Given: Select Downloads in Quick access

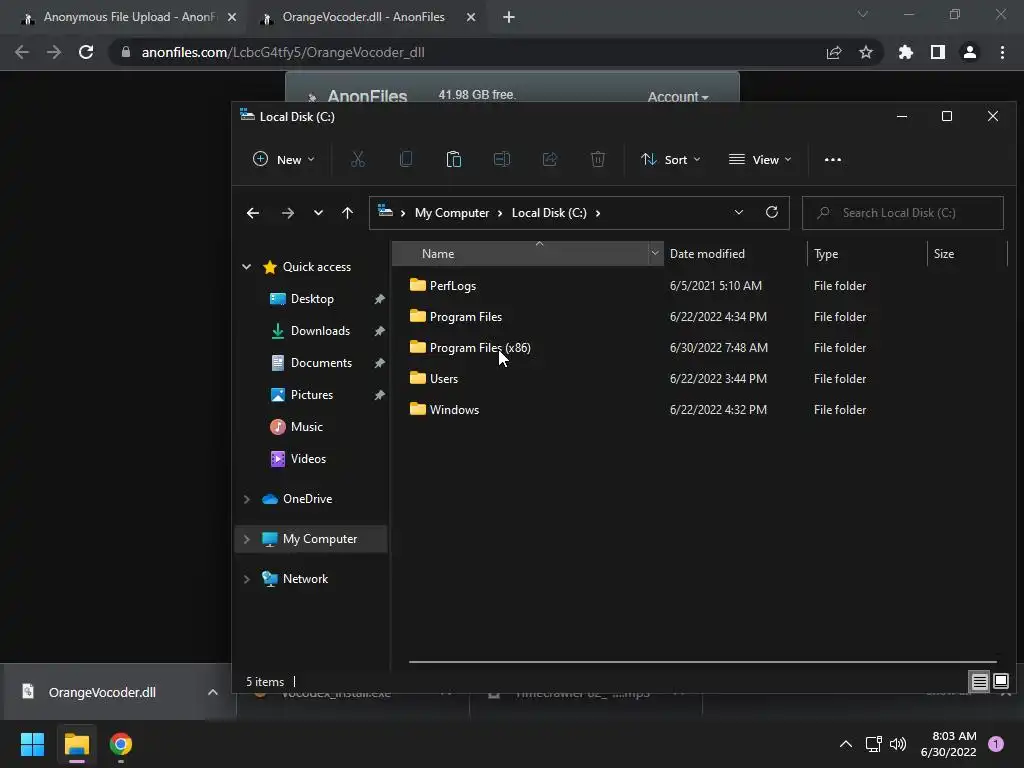Looking at the screenshot, I should point(320,330).
